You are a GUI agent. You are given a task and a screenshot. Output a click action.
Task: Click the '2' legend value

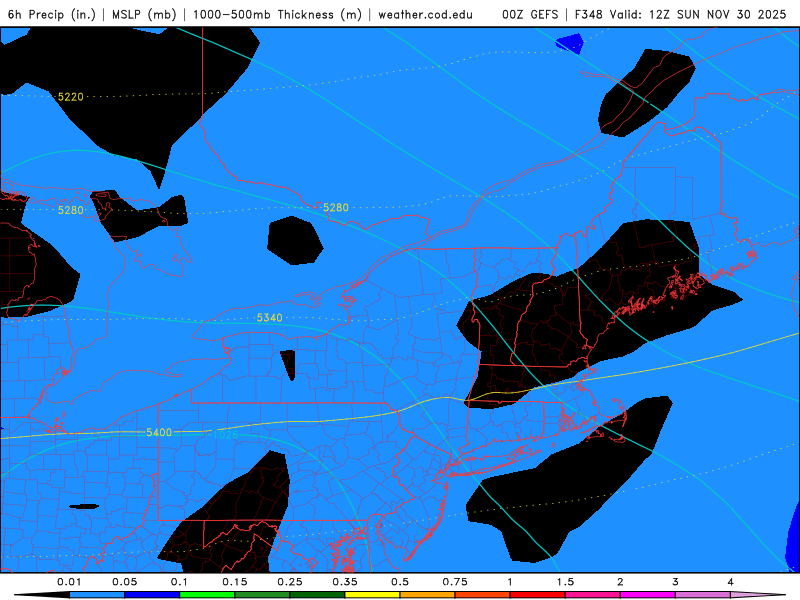620,582
